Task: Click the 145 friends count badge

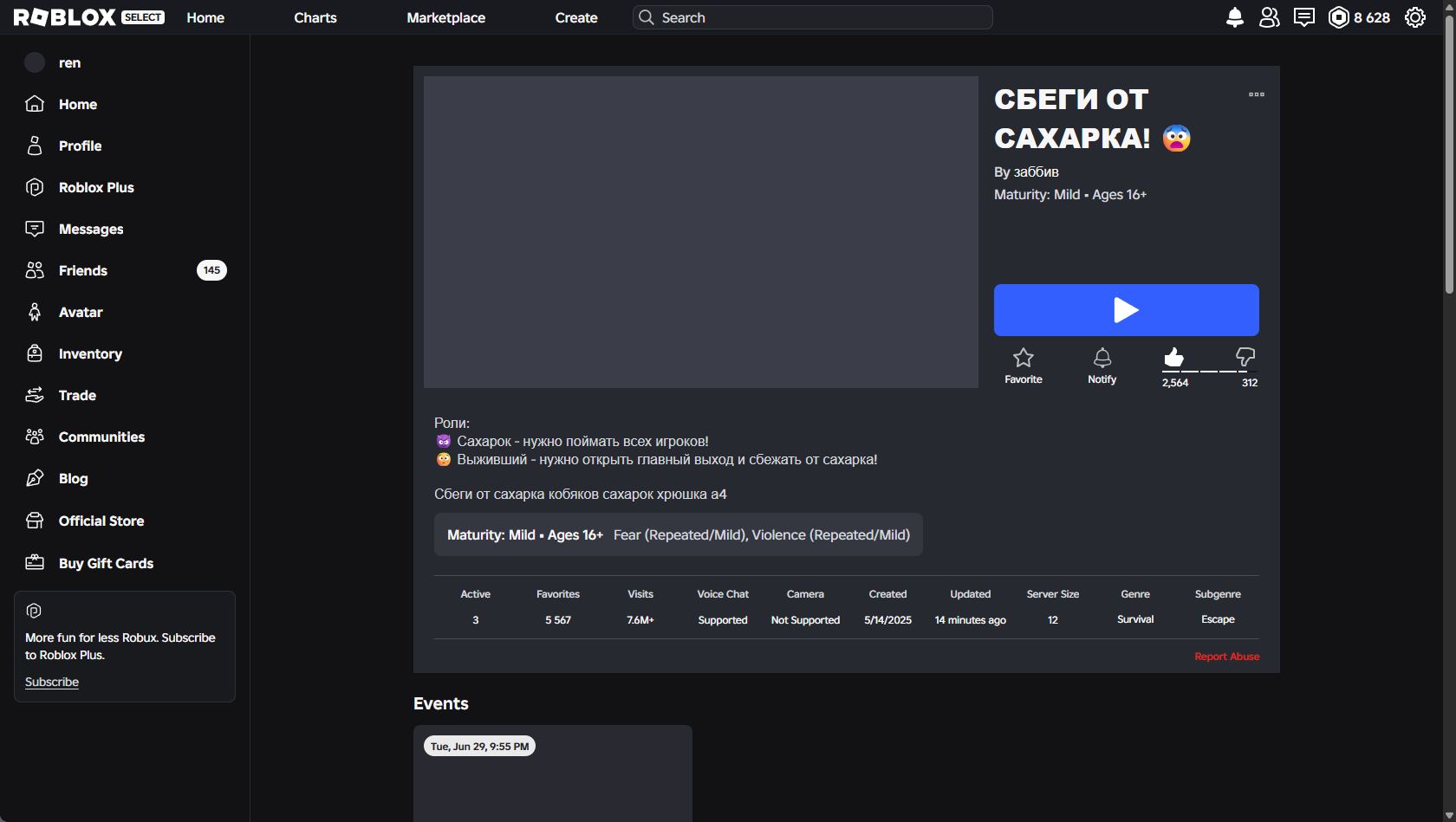Action: [x=211, y=270]
